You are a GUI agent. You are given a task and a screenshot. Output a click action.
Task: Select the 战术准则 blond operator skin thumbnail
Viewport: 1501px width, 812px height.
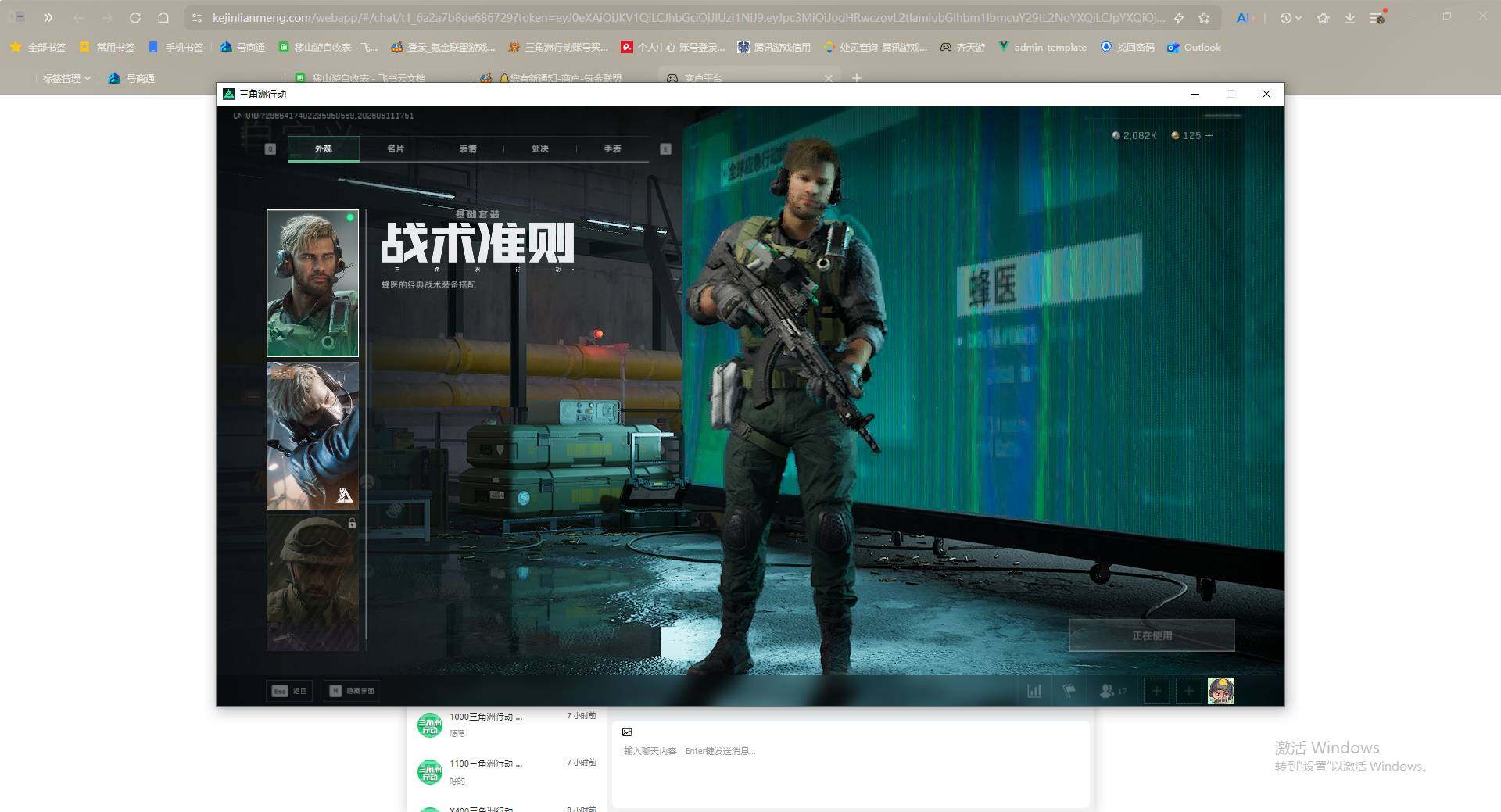[313, 283]
